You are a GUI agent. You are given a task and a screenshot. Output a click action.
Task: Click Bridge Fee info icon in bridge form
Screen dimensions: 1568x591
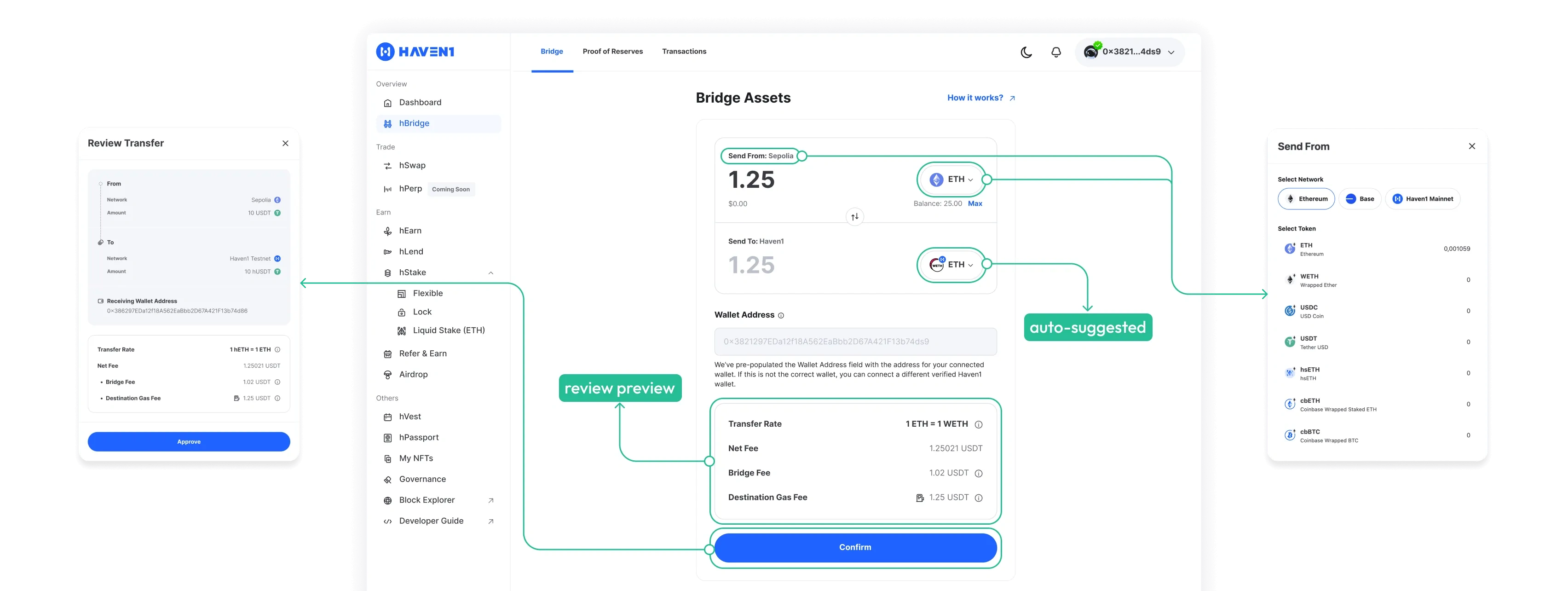coord(978,473)
